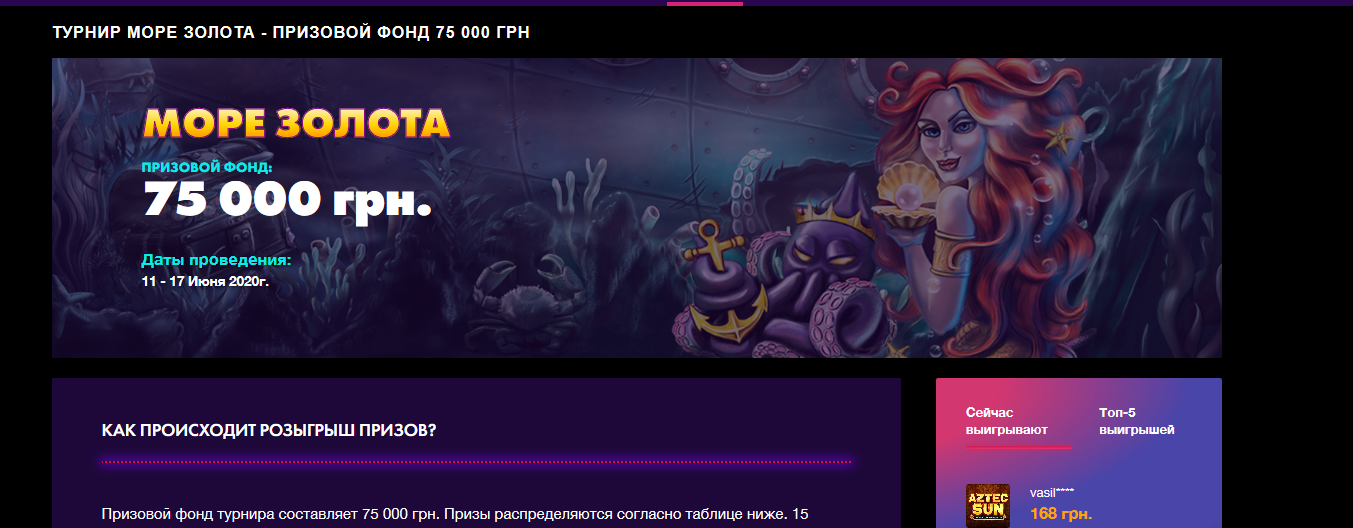This screenshot has width=1353, height=528.
Task: Switch to the Сейчас выигрывают tab
Action: tap(1007, 421)
